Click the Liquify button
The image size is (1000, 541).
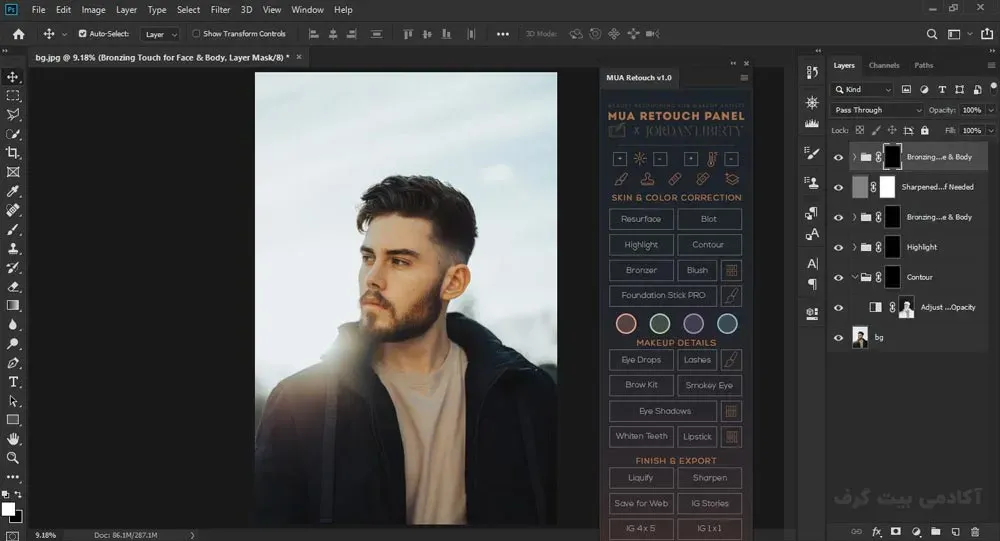pos(641,478)
